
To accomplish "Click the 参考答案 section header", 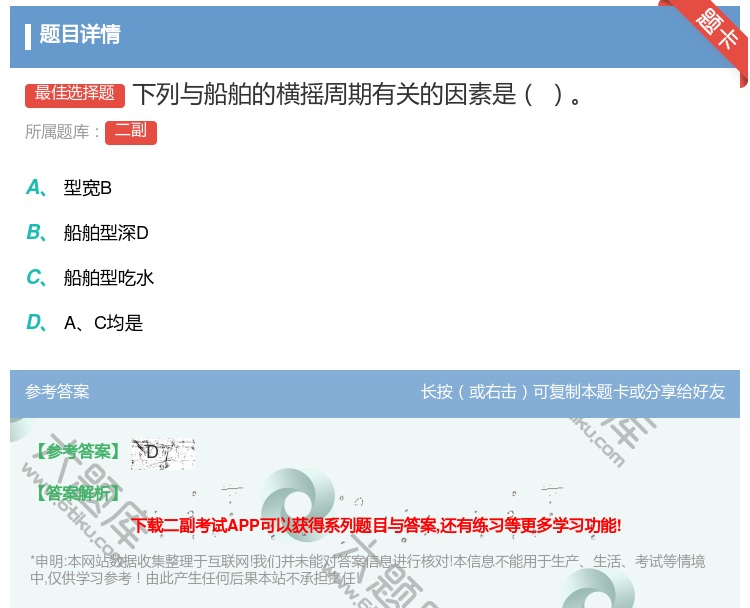I will [57, 392].
